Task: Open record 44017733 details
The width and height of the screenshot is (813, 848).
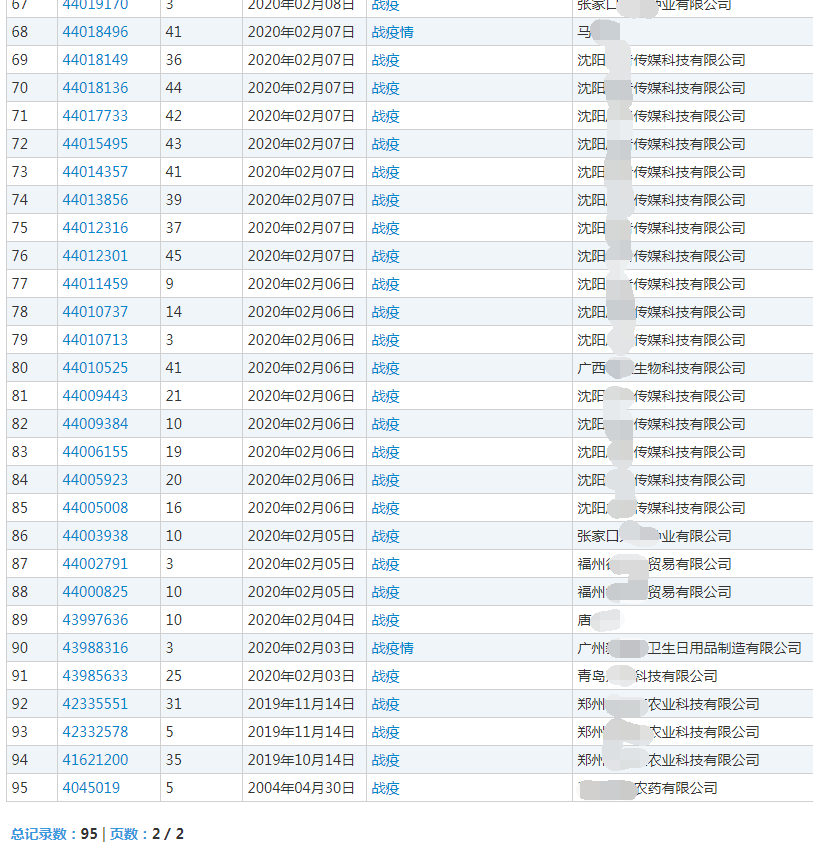Action: (x=95, y=116)
